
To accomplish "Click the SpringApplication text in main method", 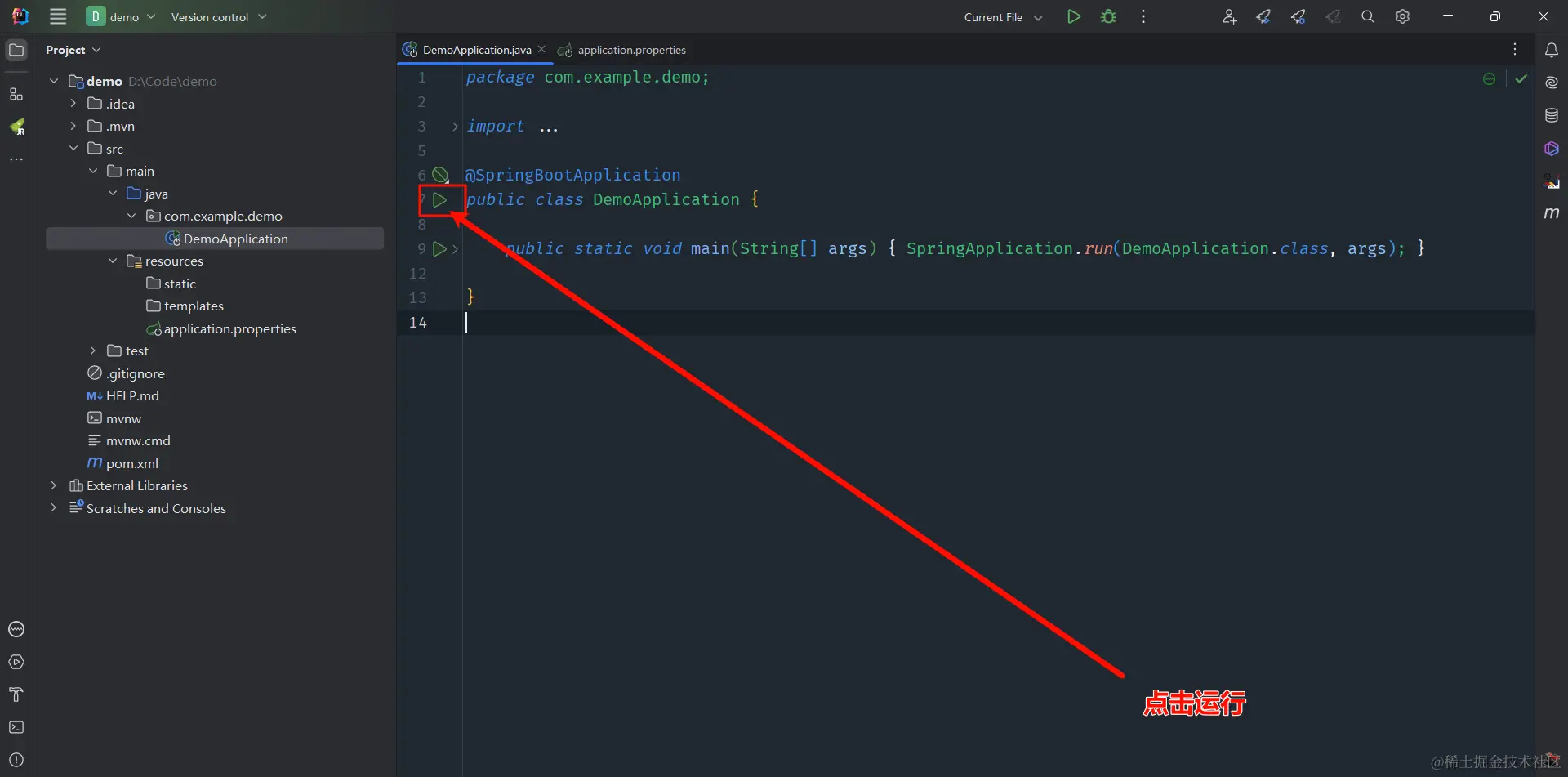I will pos(989,248).
